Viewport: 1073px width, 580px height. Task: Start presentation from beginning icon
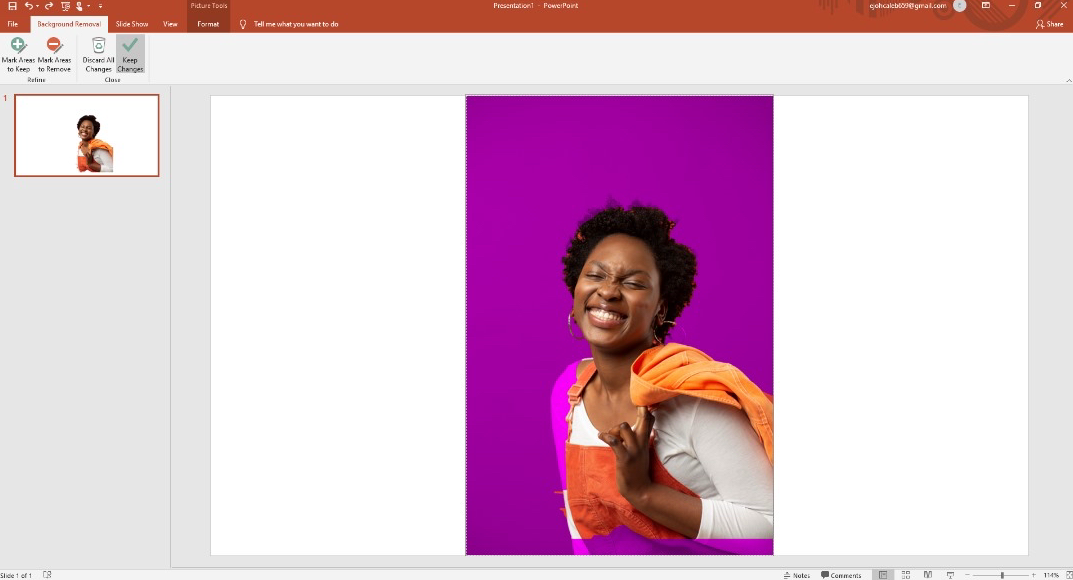(66, 6)
